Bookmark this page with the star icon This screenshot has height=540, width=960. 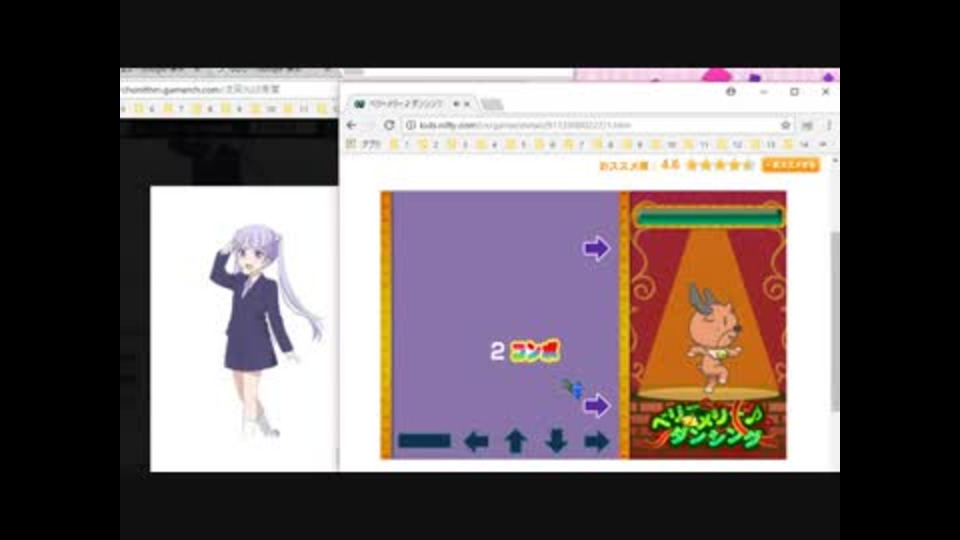786,125
